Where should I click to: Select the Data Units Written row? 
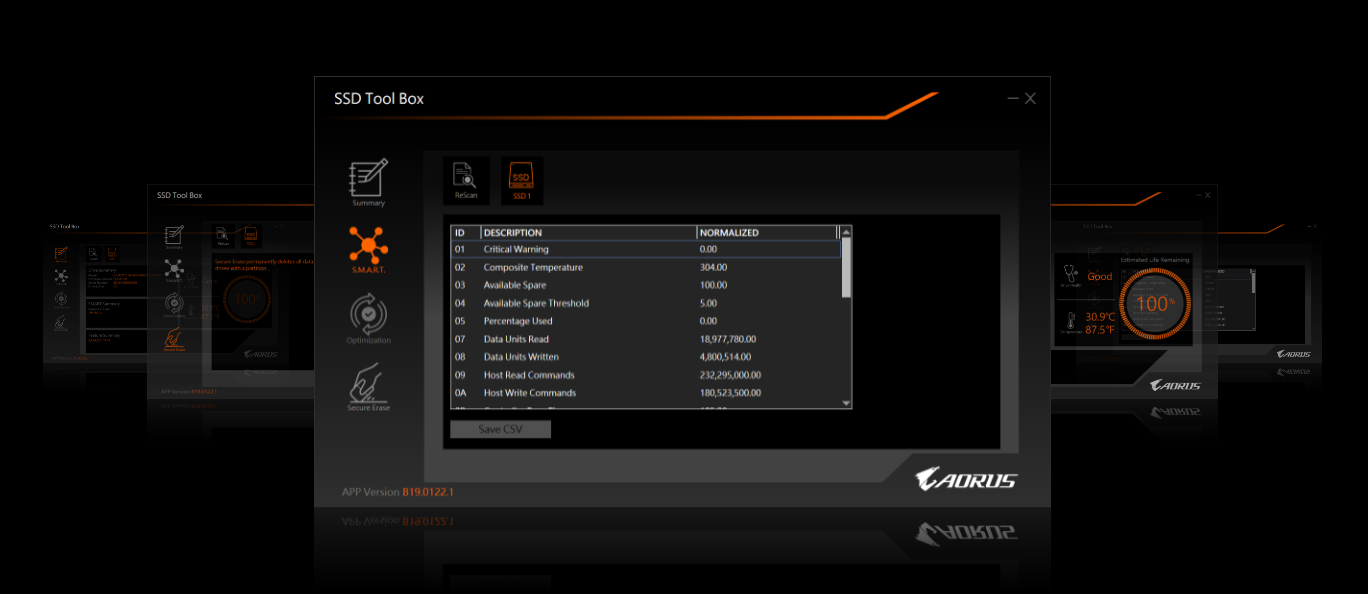pyautogui.click(x=646, y=357)
